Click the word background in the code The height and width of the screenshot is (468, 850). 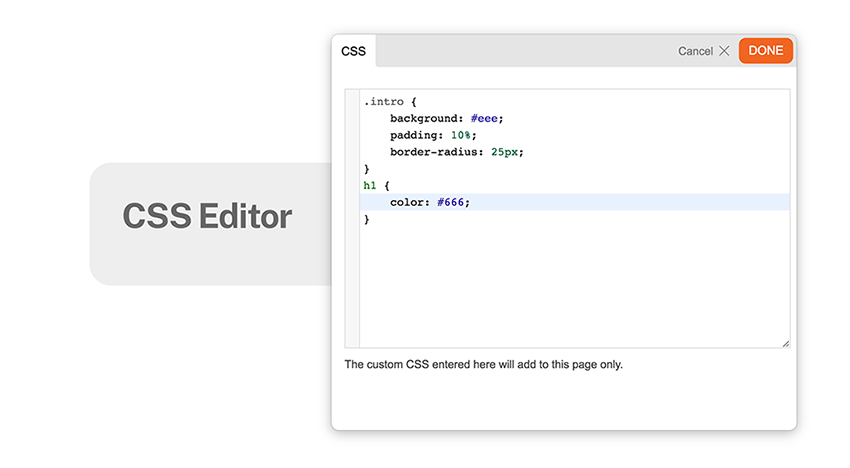click(423, 118)
